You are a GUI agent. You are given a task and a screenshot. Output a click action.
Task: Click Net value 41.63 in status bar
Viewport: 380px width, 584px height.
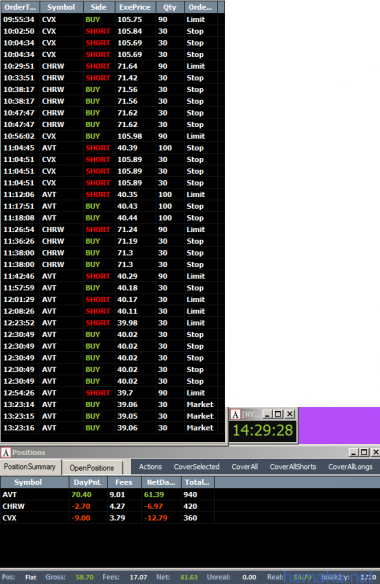[189, 577]
